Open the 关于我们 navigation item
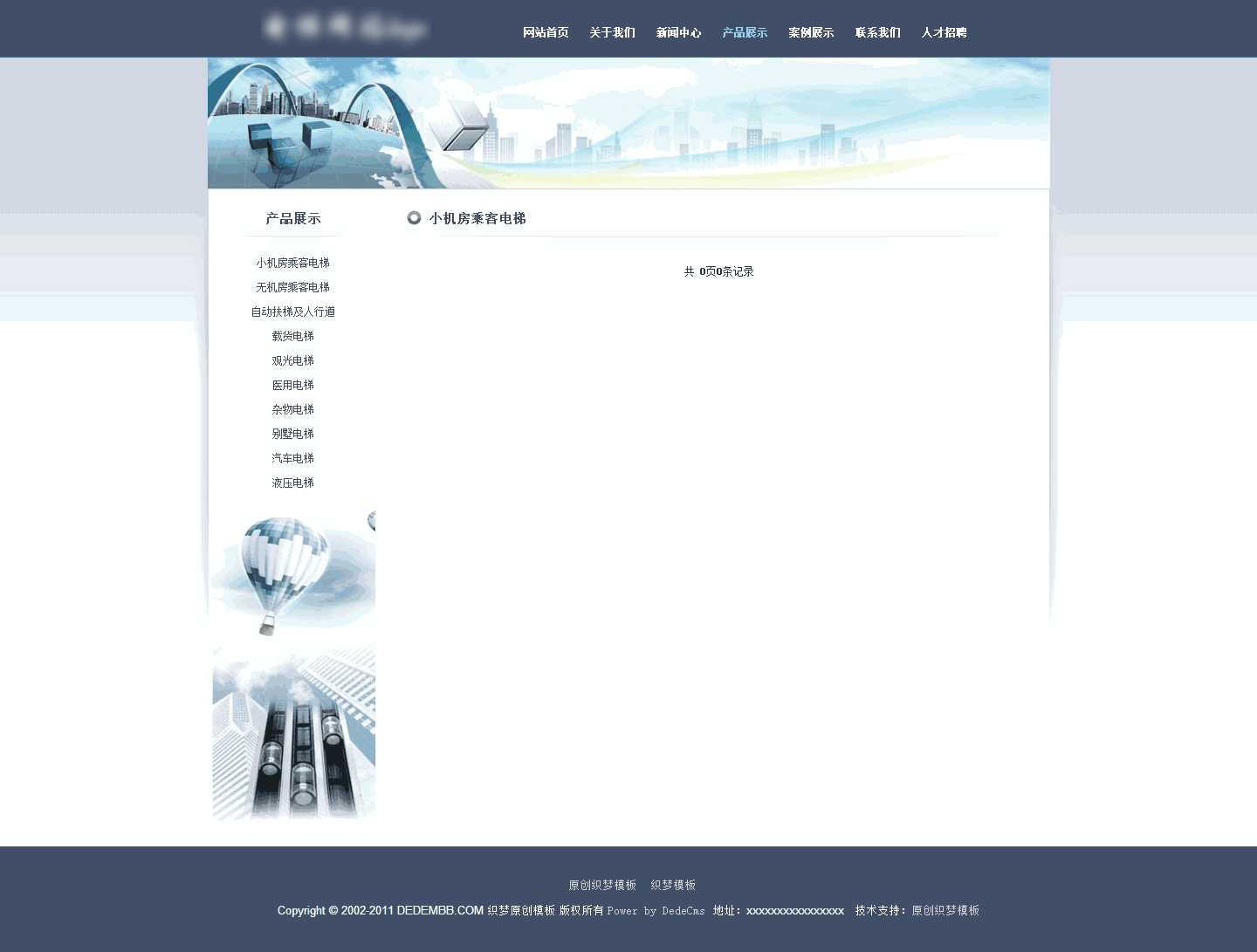This screenshot has width=1257, height=952. tap(612, 32)
